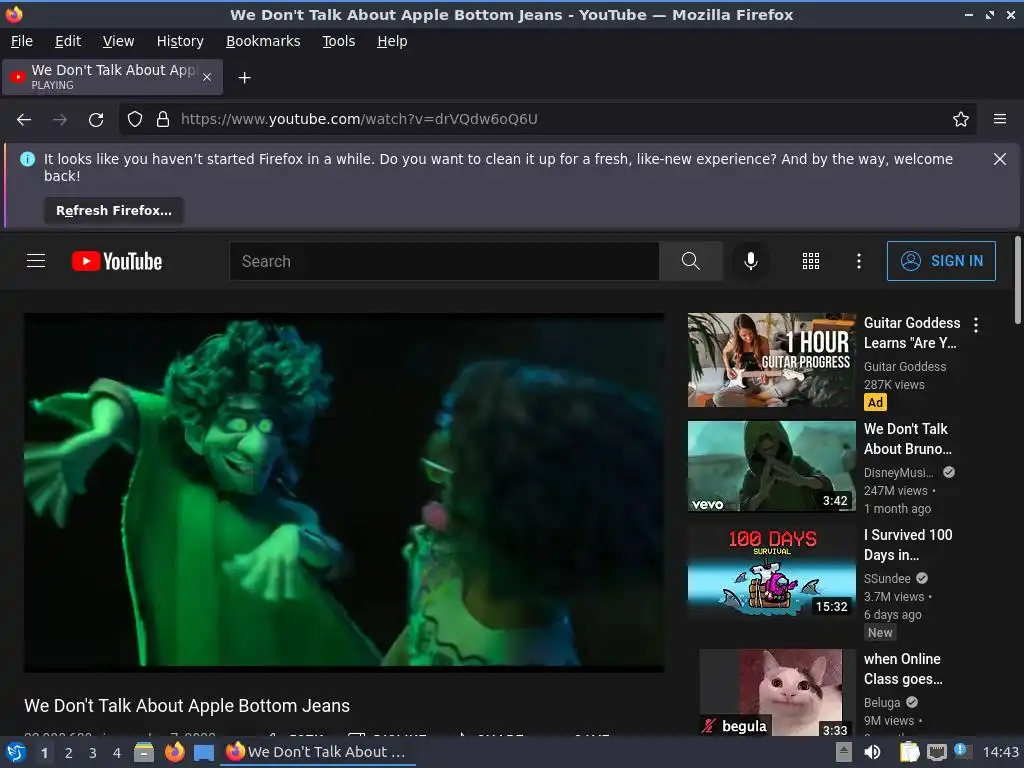
Task: Open network tray icon
Action: tap(936, 752)
